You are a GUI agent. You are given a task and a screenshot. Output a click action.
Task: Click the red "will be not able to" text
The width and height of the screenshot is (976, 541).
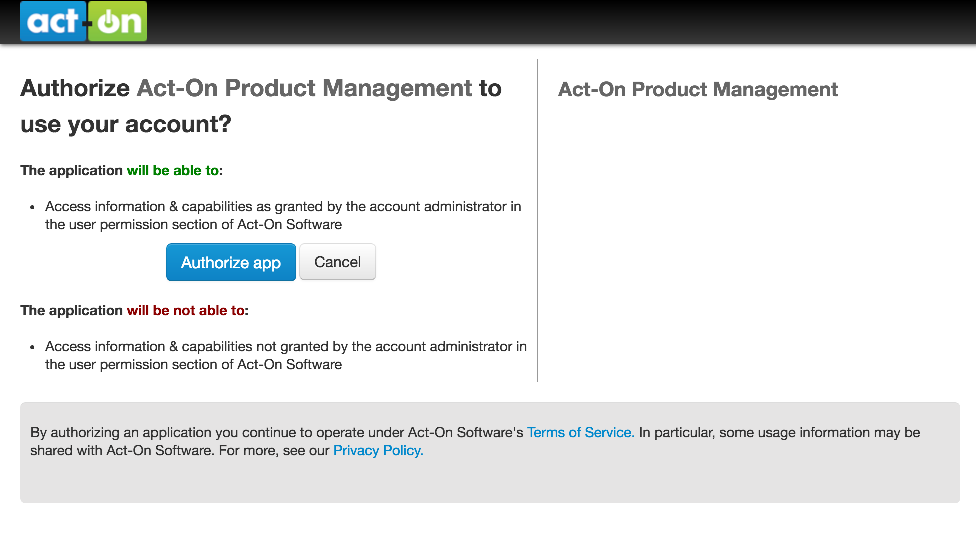point(185,311)
